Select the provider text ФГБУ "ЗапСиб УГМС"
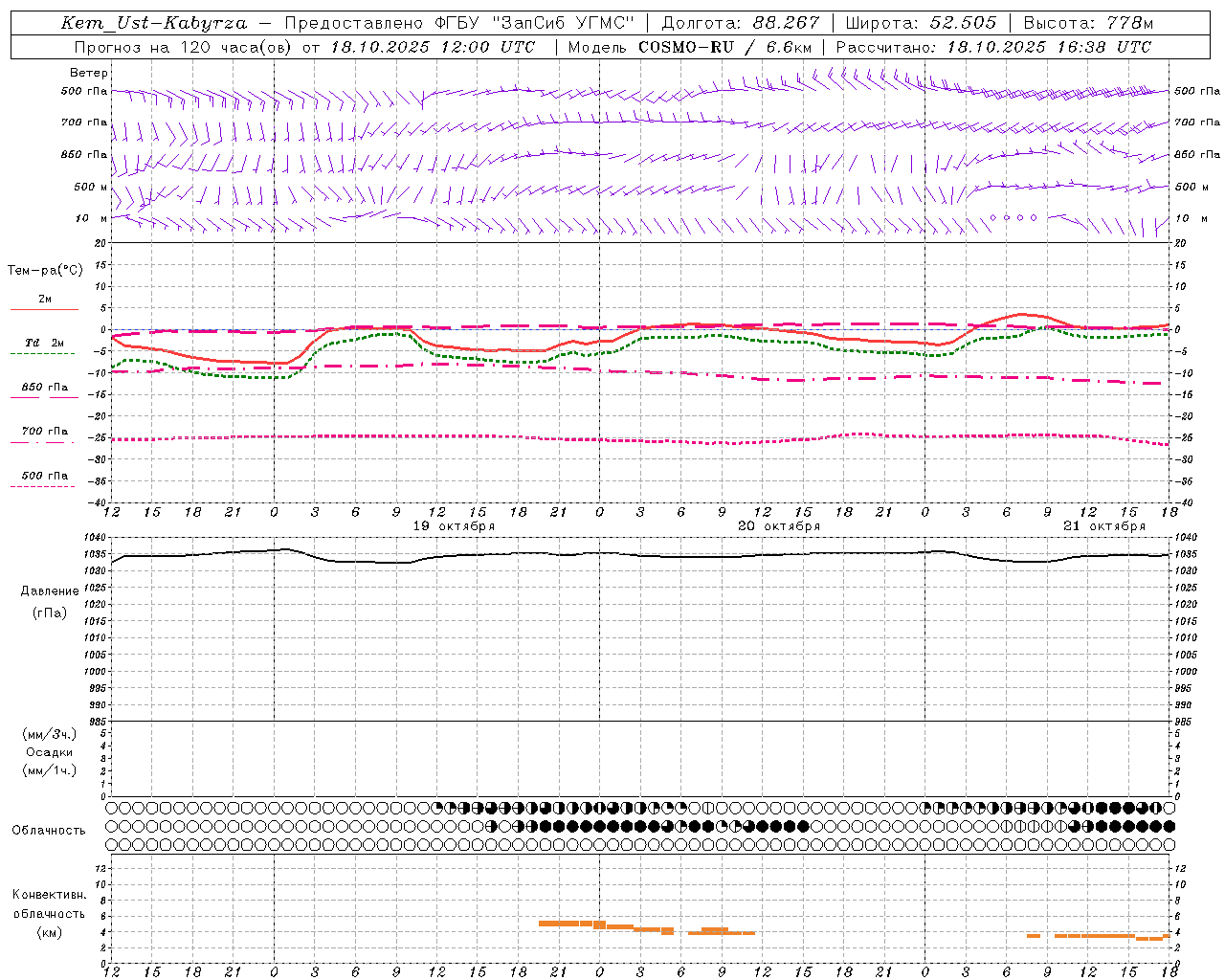Viewport: 1225px width, 980px height. click(535, 23)
